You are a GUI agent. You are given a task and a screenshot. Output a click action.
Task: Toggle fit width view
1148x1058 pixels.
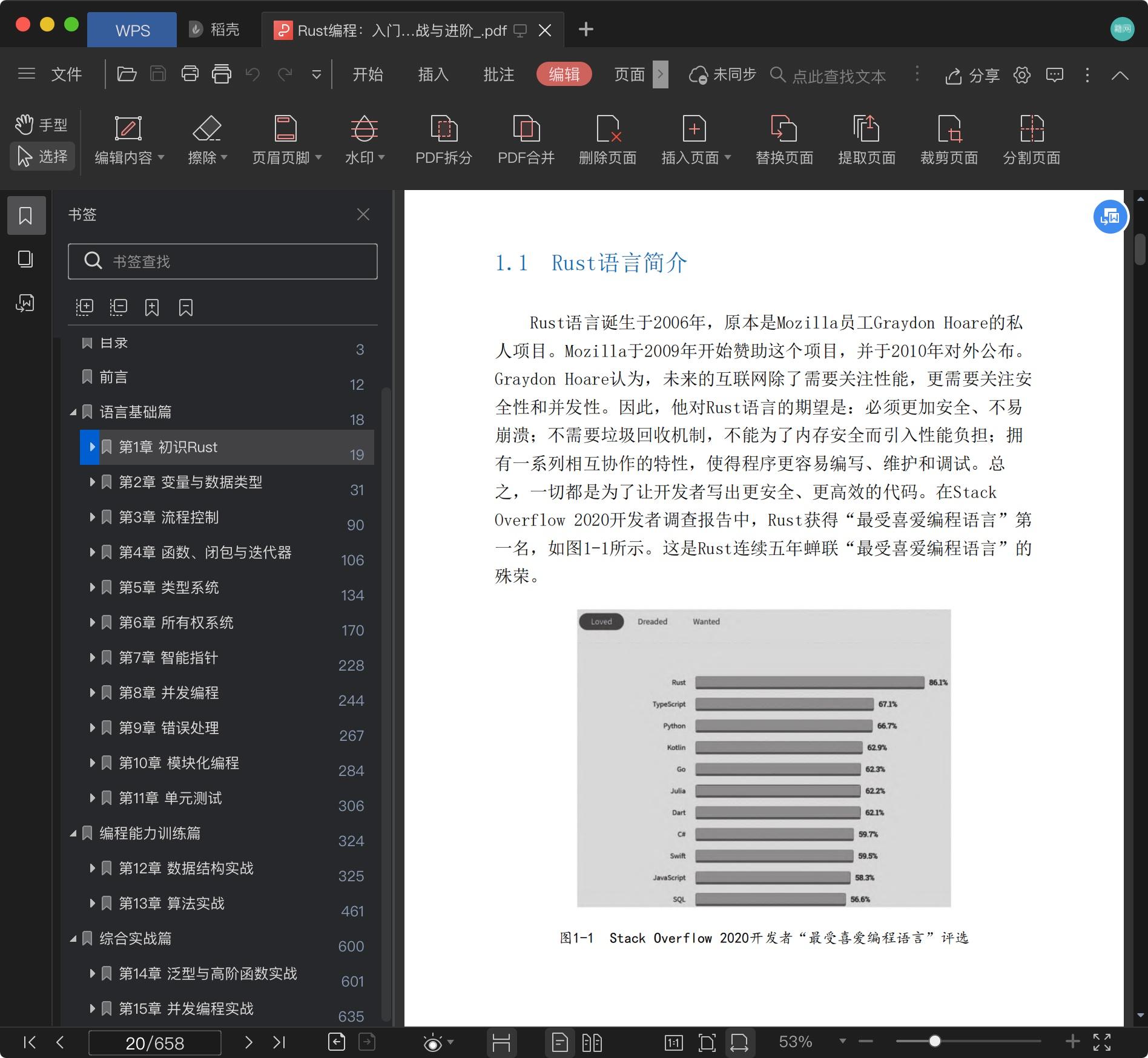(739, 1042)
